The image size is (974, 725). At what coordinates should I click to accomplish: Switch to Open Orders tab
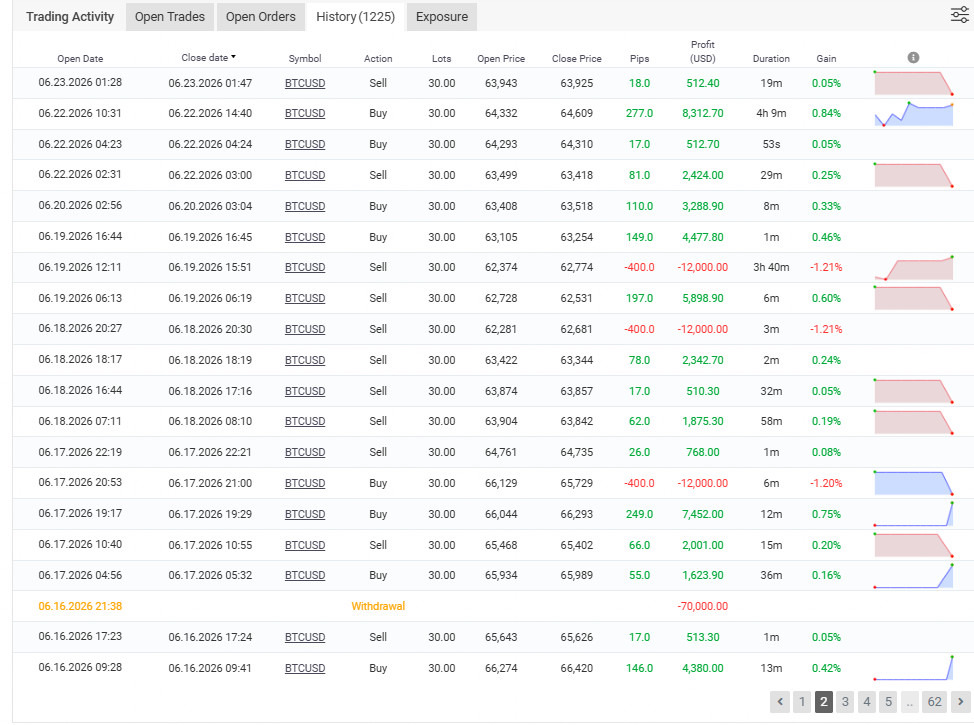click(260, 17)
